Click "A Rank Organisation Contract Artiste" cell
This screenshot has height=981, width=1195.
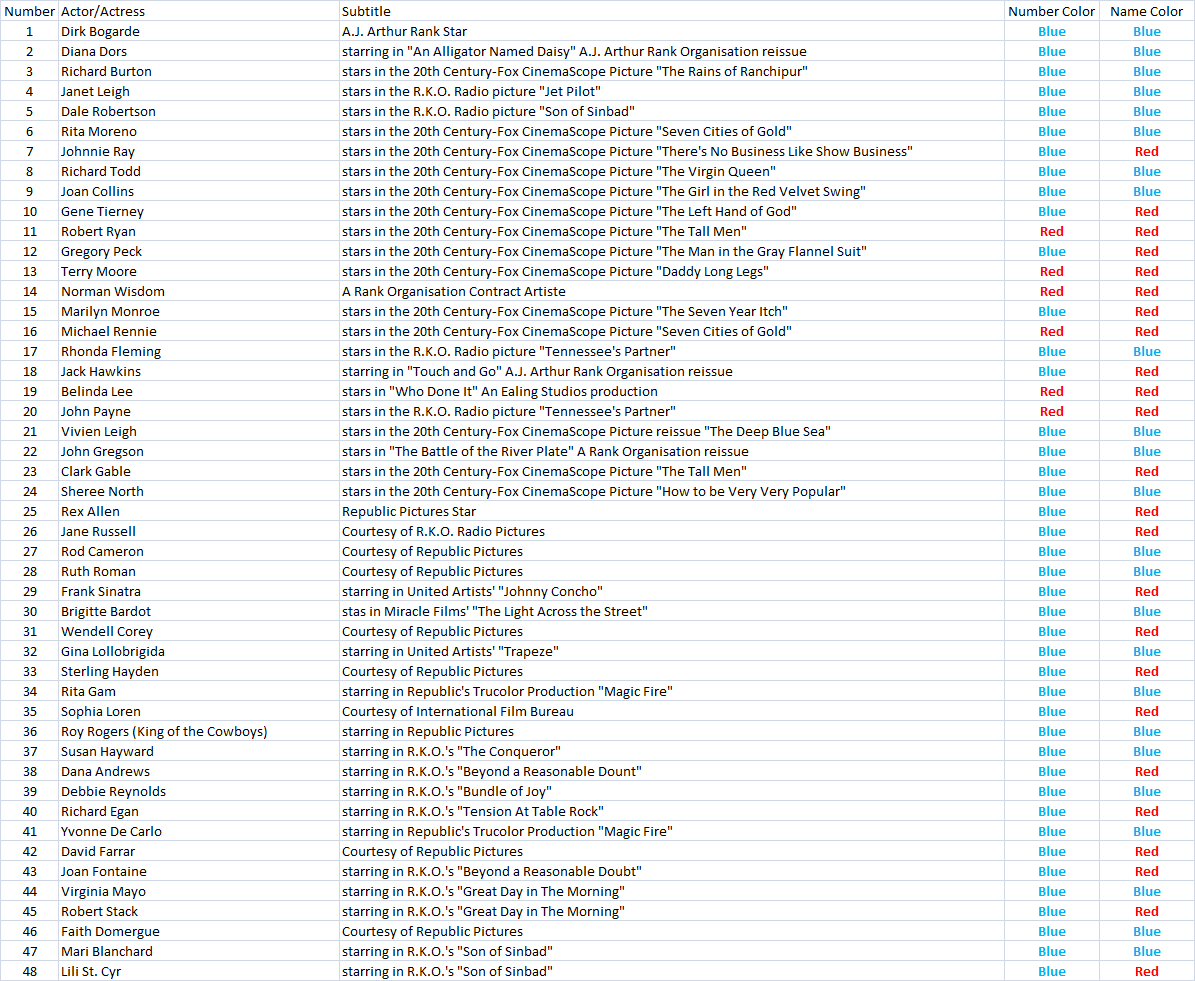click(671, 291)
